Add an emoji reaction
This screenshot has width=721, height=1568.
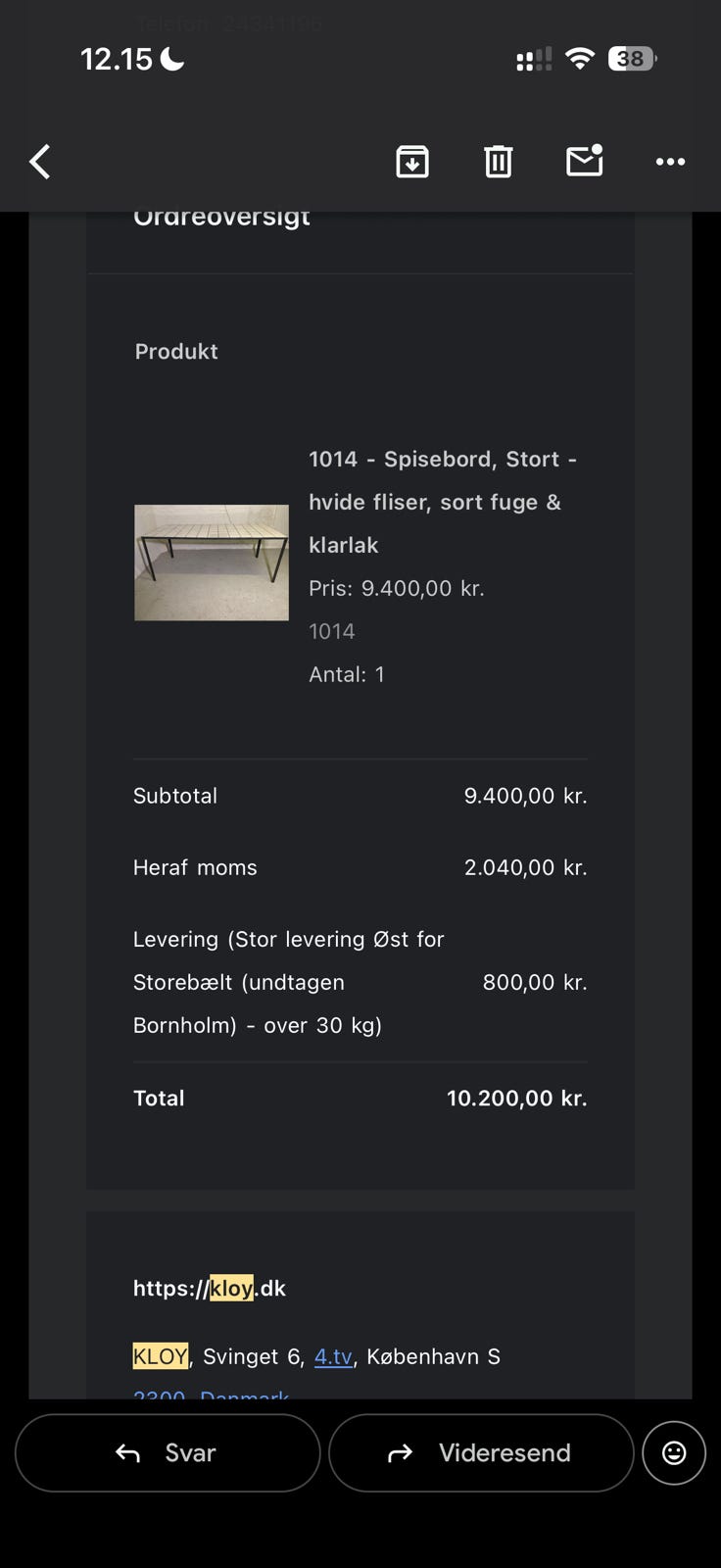[x=674, y=1452]
